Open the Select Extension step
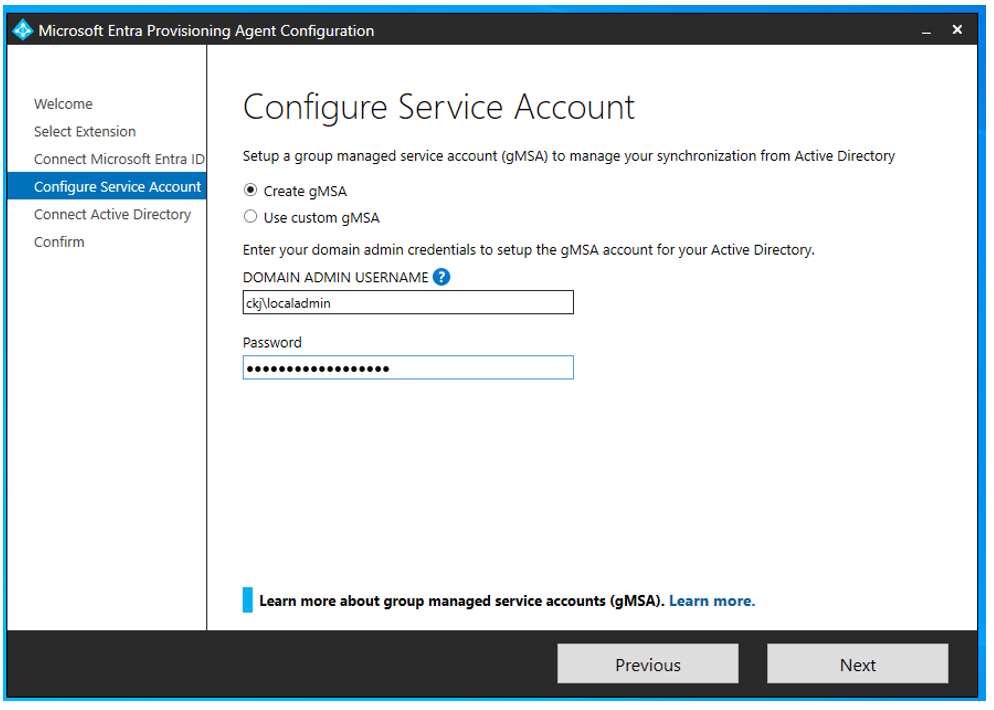 (x=85, y=131)
